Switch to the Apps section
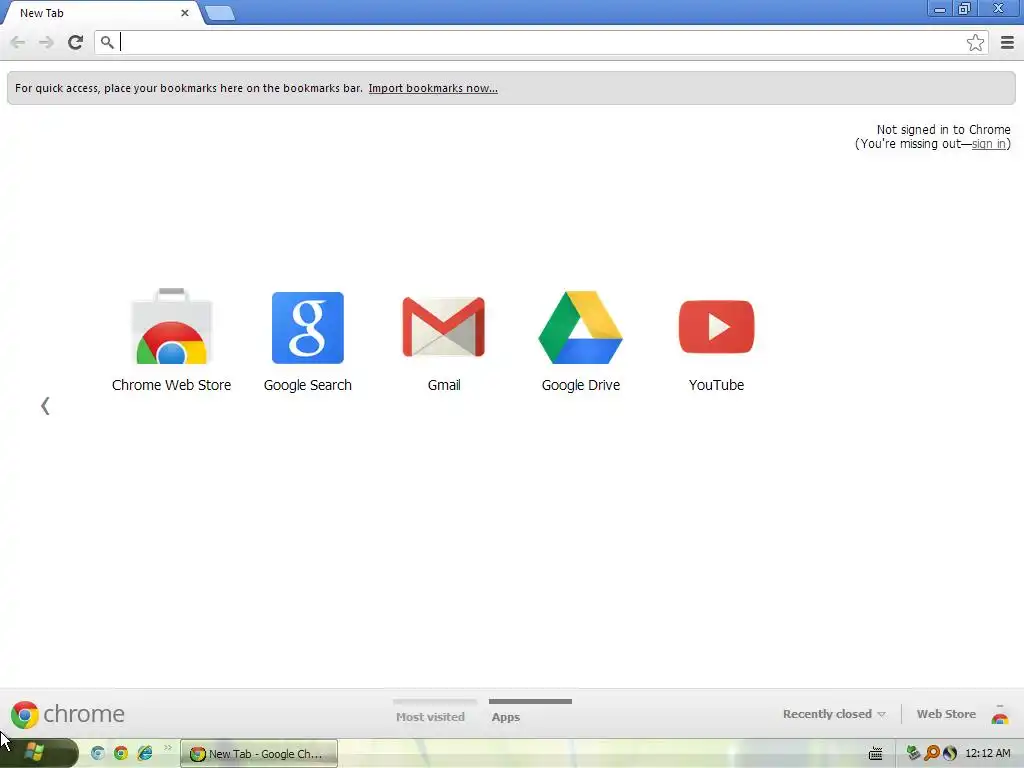Image resolution: width=1024 pixels, height=768 pixels. coord(505,716)
